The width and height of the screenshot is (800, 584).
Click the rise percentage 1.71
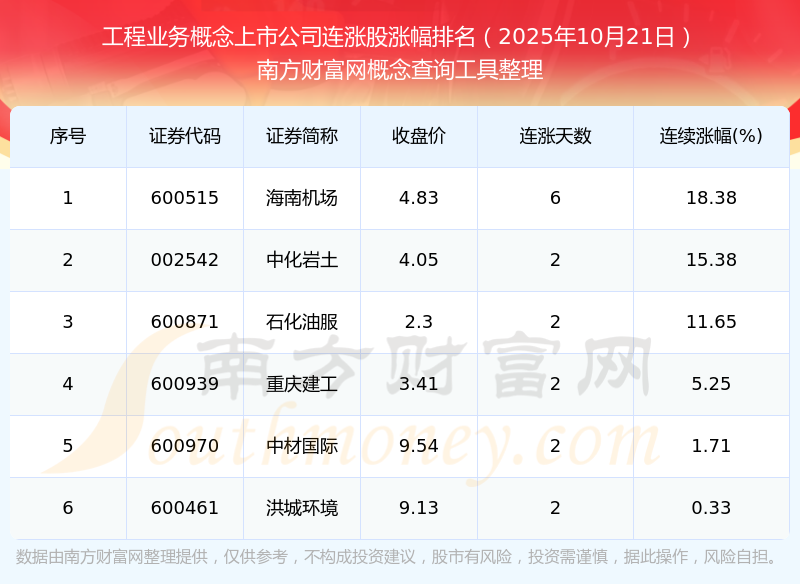(711, 446)
